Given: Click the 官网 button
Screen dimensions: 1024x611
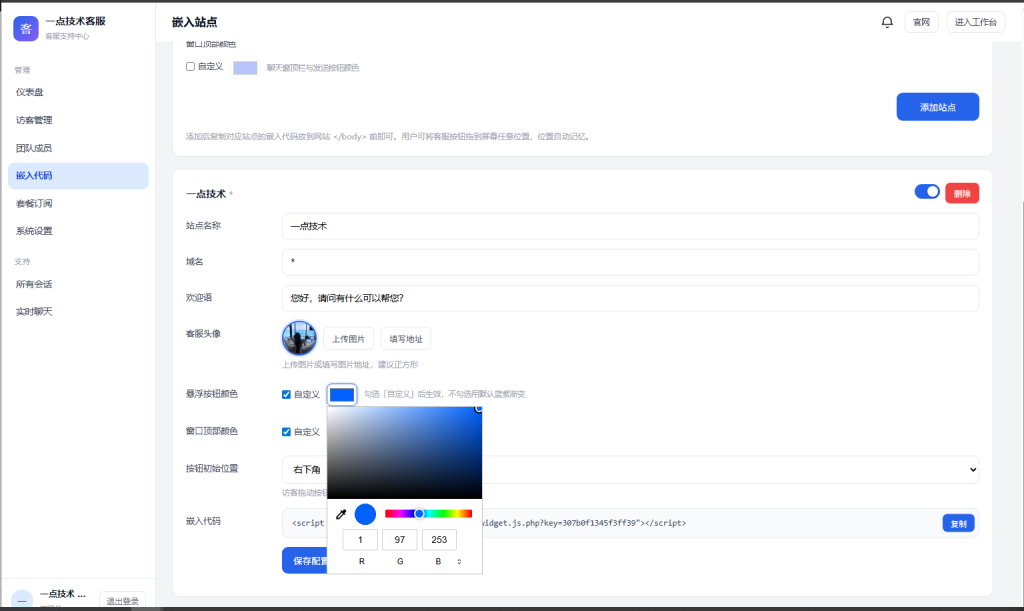Looking at the screenshot, I should point(921,22).
